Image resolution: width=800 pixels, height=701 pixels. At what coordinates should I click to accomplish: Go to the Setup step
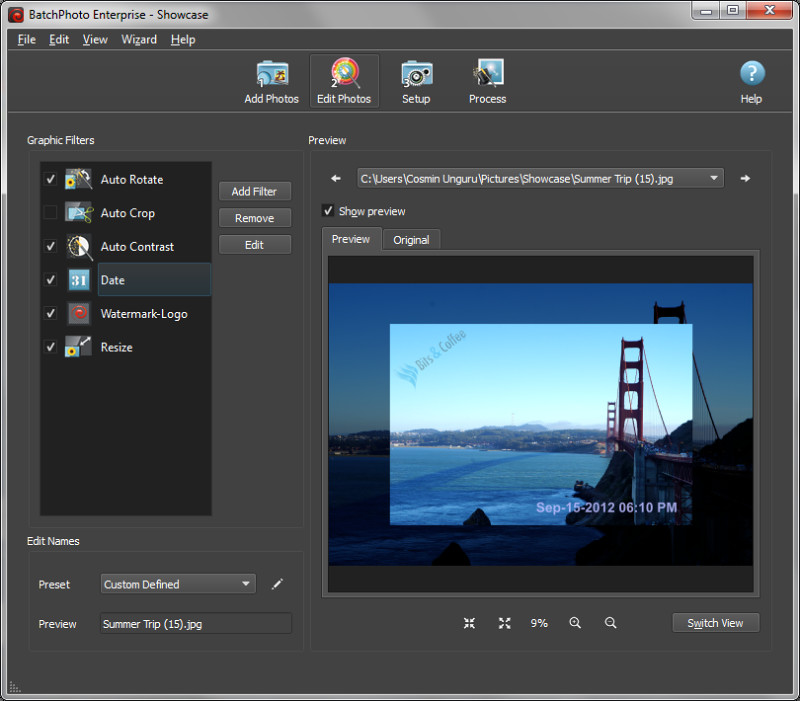tap(416, 82)
